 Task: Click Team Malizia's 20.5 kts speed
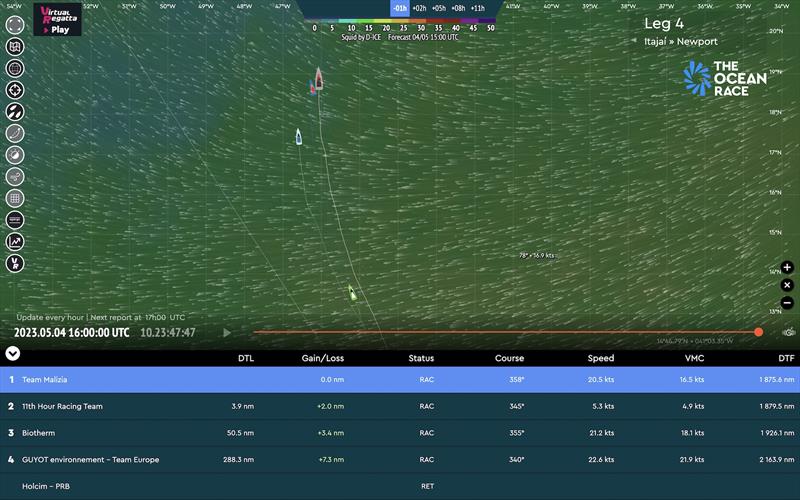click(x=600, y=380)
